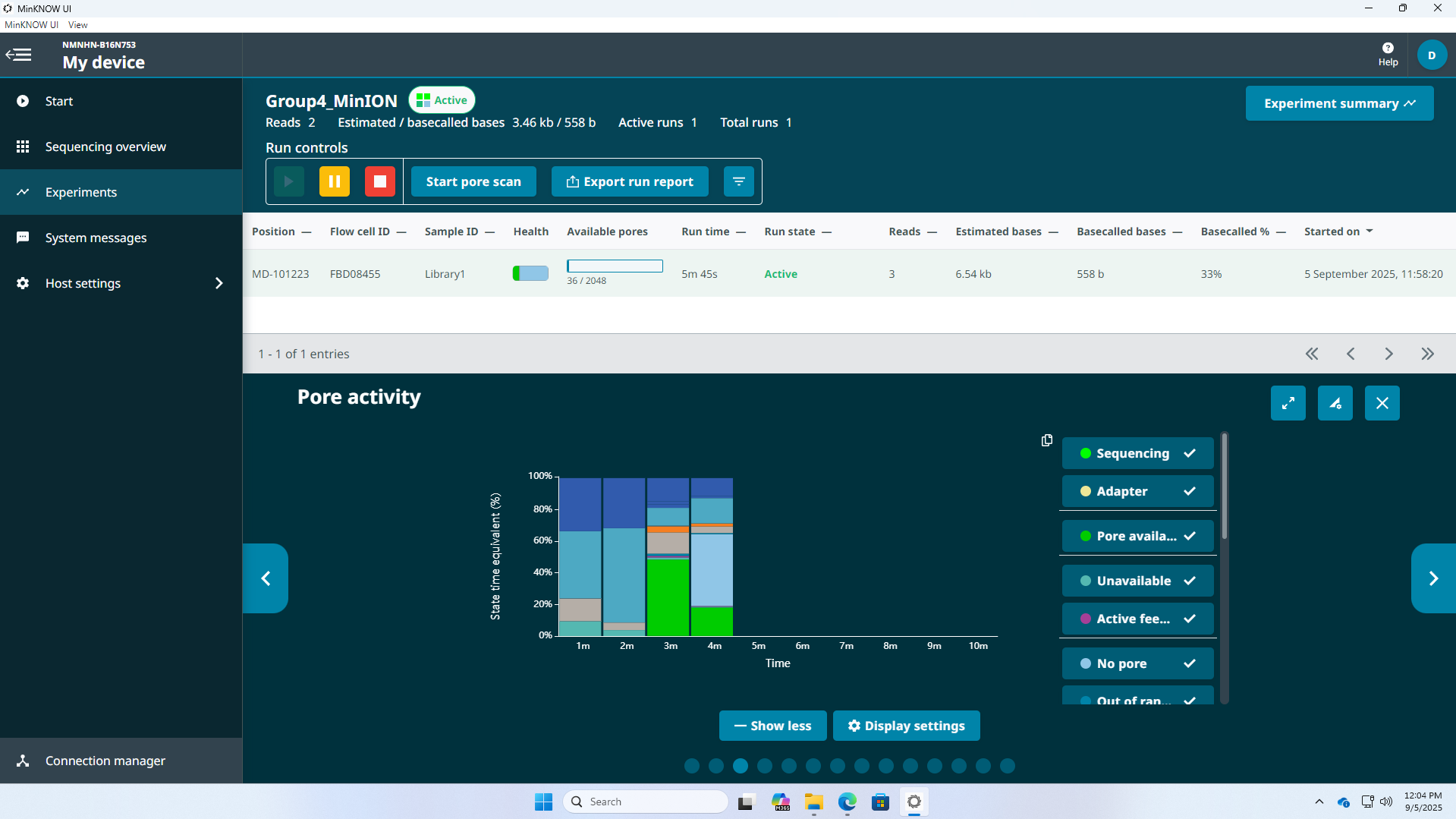Navigate to Sequencing overview

pos(105,146)
